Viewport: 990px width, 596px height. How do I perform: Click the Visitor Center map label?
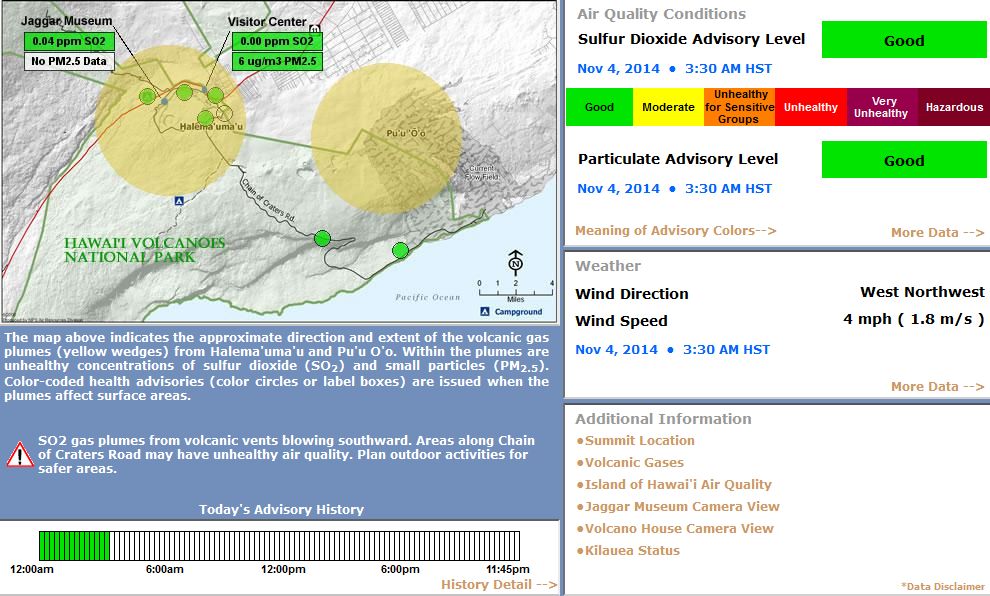tap(267, 21)
